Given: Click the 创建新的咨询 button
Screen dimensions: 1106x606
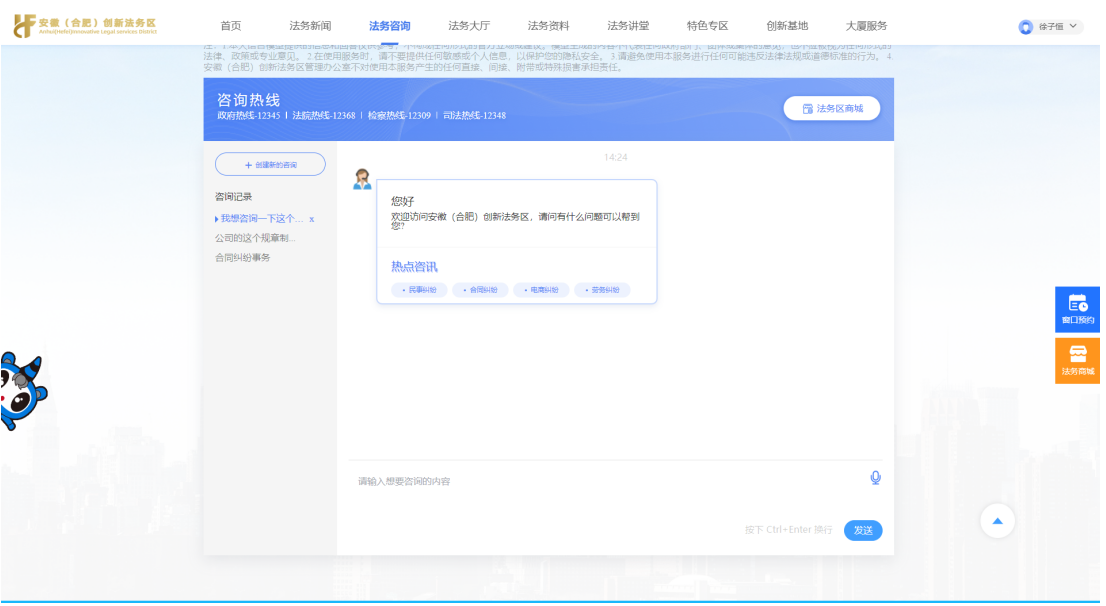Looking at the screenshot, I should point(270,164).
